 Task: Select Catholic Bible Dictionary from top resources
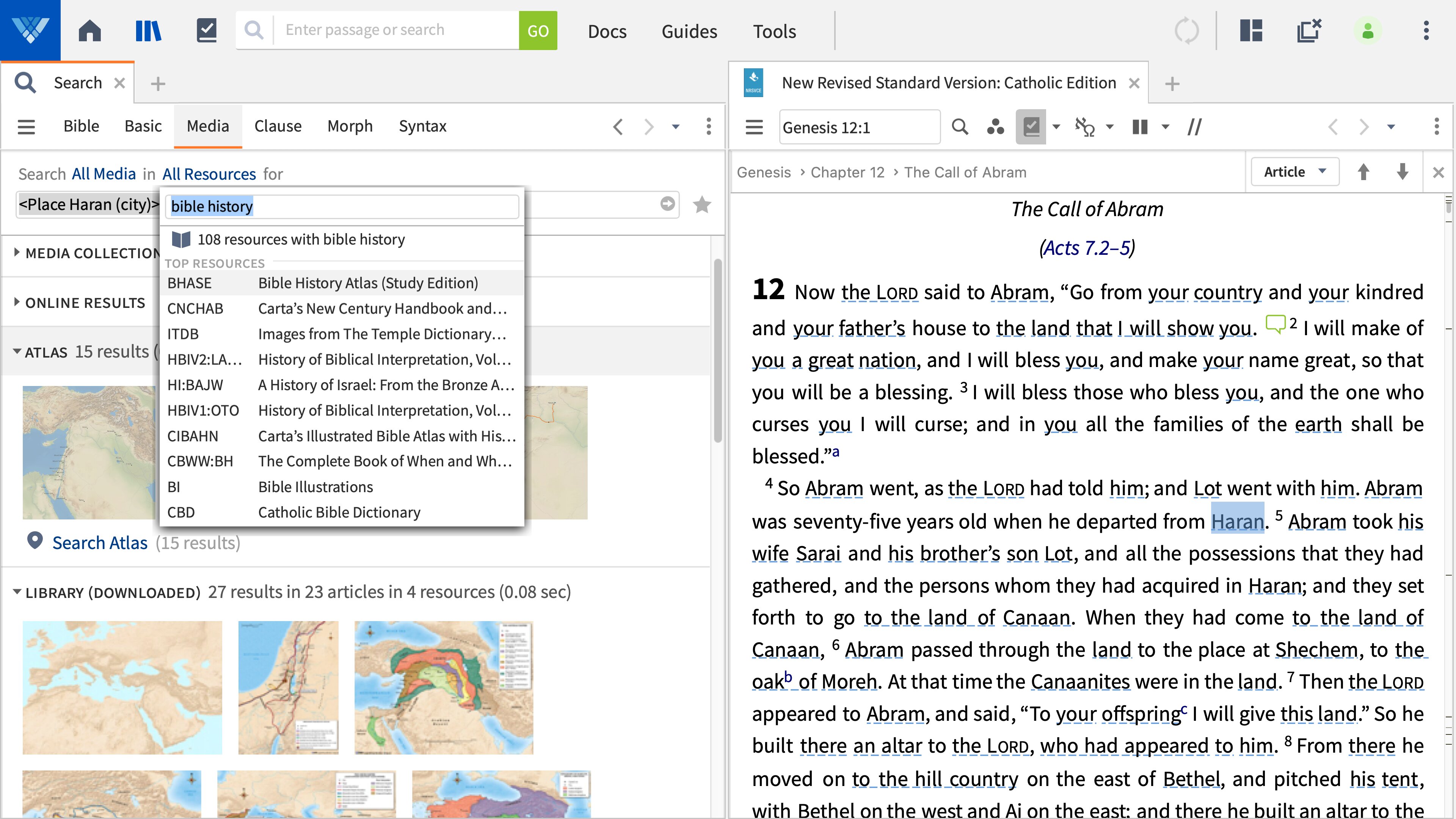tap(339, 512)
